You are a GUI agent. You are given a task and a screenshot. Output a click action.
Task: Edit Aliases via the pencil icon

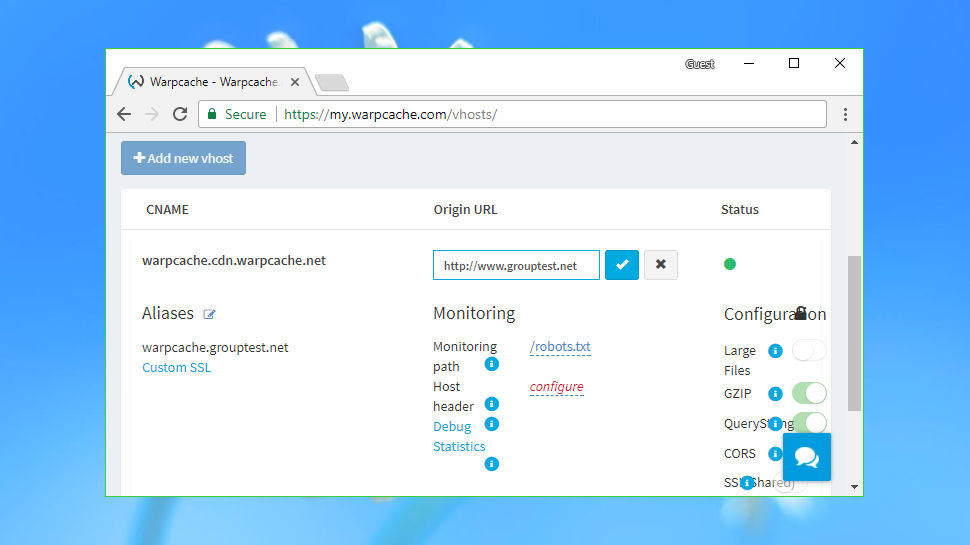pyautogui.click(x=209, y=314)
